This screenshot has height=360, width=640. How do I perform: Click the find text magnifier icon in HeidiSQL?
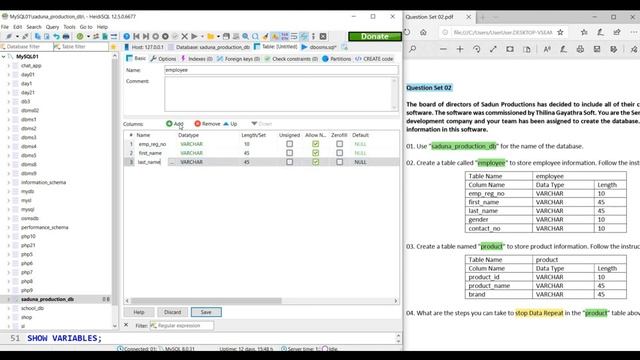tap(245, 36)
